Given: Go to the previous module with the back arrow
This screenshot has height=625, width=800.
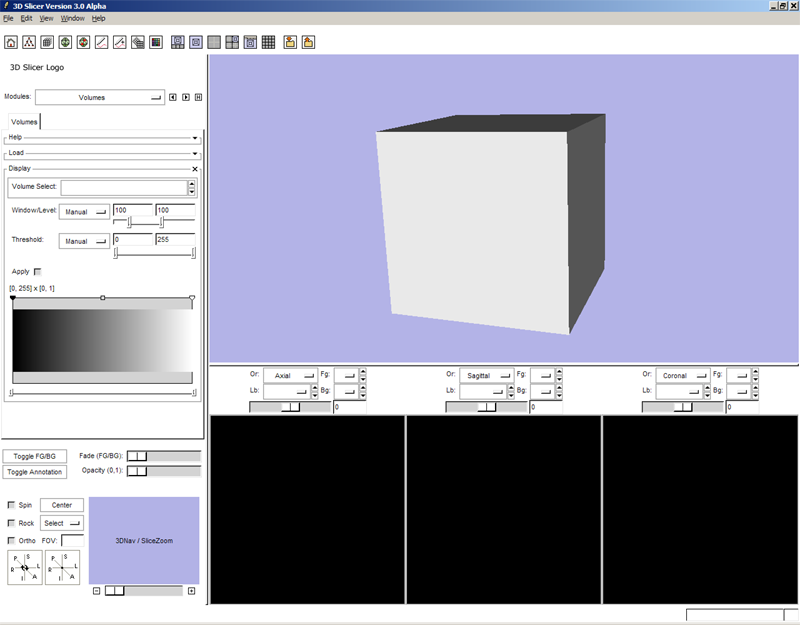Looking at the screenshot, I should pyautogui.click(x=173, y=97).
